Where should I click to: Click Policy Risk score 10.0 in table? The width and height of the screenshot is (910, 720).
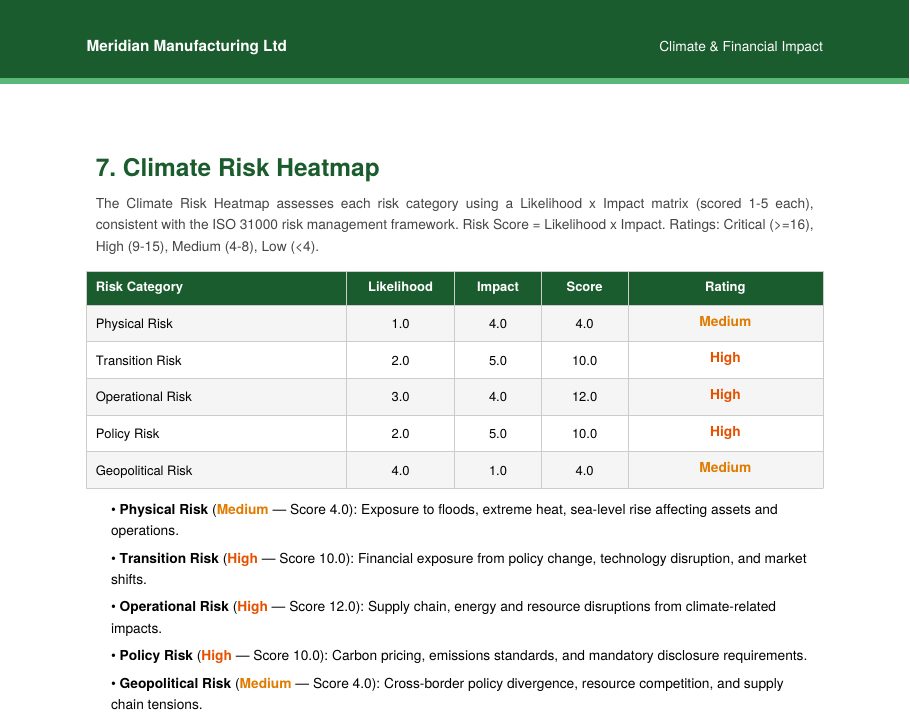coord(584,434)
